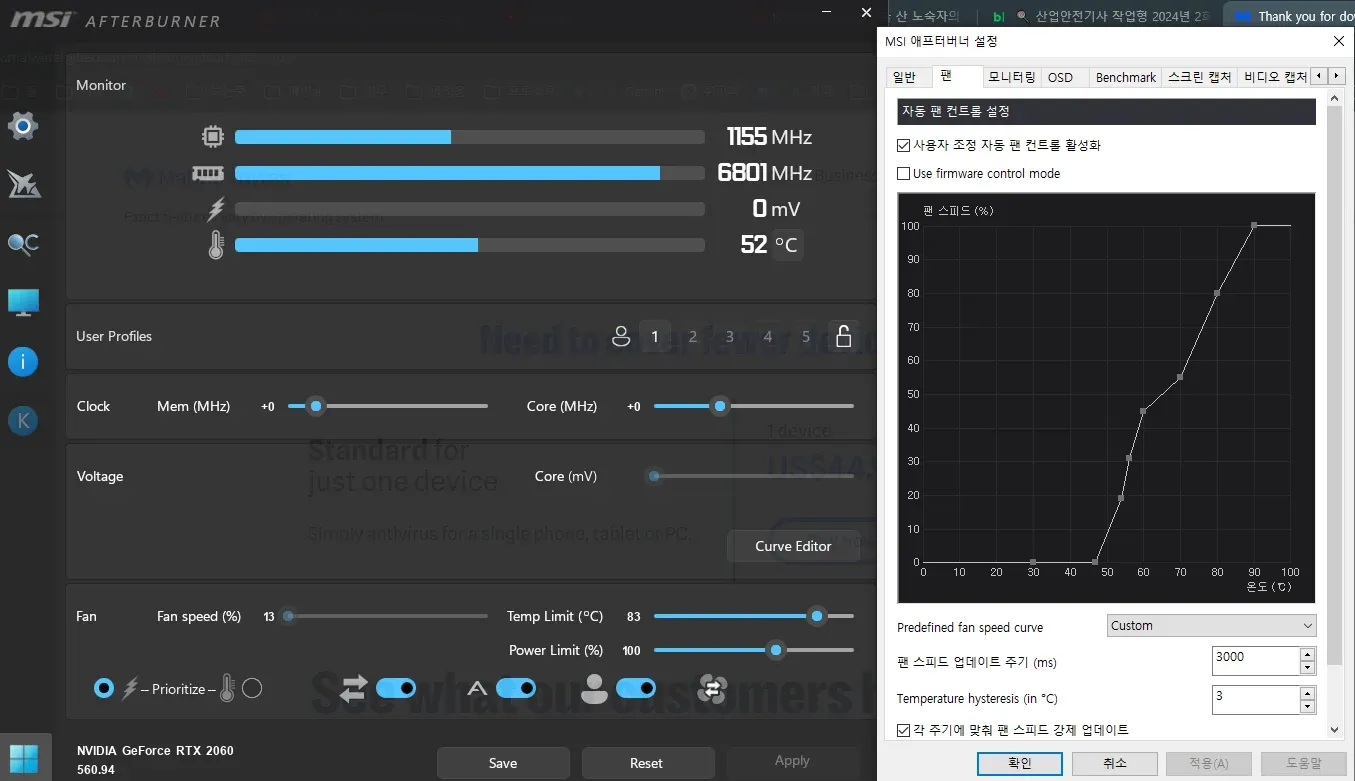This screenshot has height=781, width=1355.
Task: Click the Temp Limit slider handle
Action: pyautogui.click(x=817, y=616)
